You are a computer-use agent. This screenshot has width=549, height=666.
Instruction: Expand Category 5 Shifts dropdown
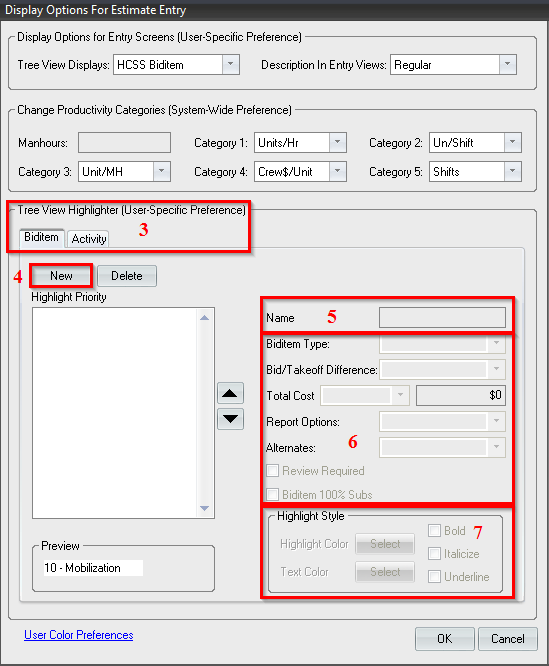pyautogui.click(x=512, y=171)
